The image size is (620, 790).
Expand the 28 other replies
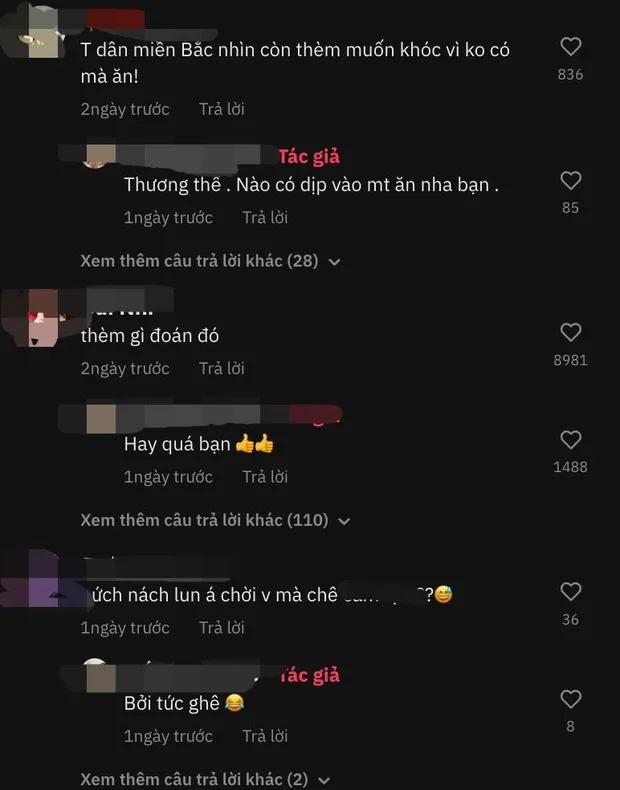[211, 261]
